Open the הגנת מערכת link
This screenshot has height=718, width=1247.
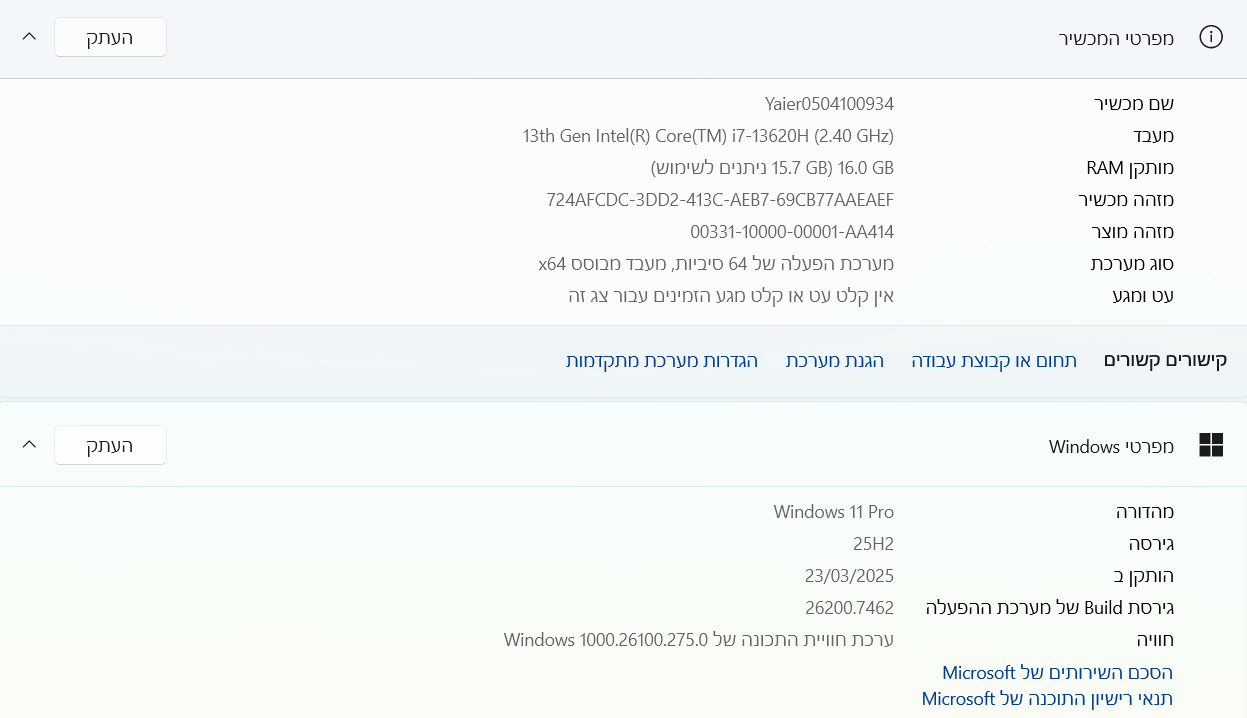coord(834,361)
